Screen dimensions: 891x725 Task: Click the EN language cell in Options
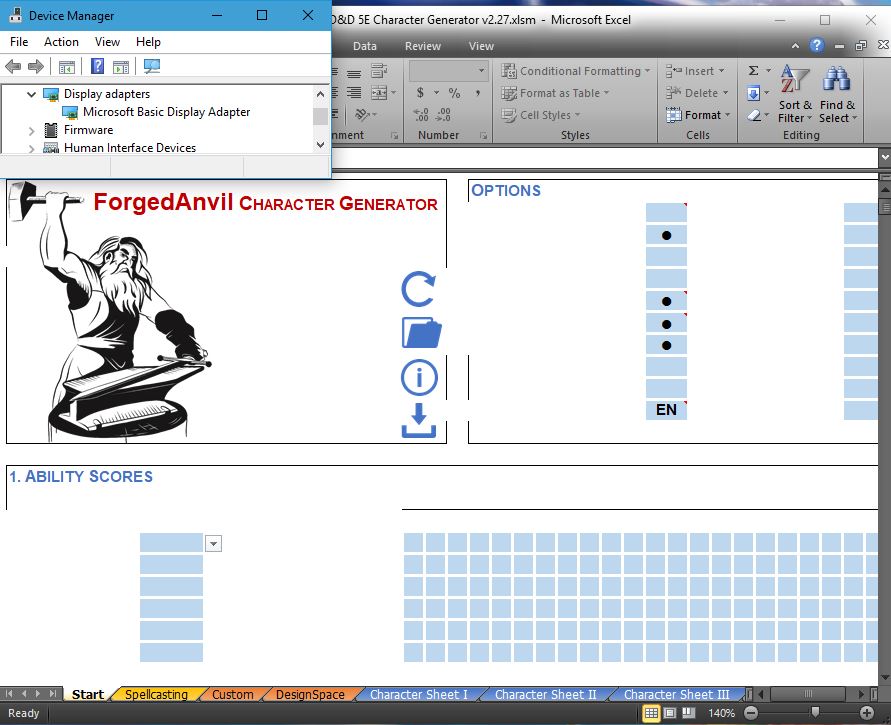667,410
